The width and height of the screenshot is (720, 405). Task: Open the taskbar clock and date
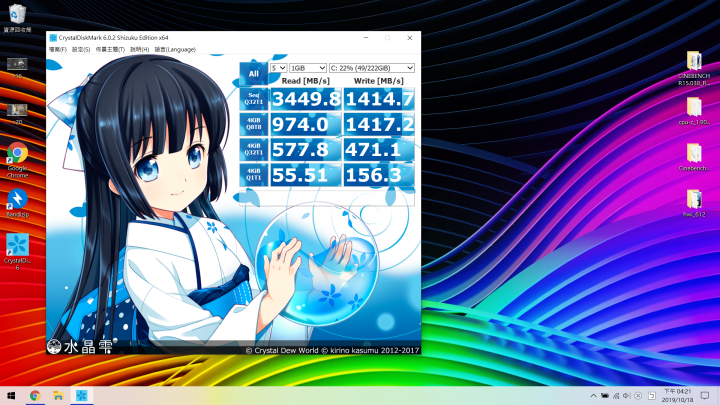point(678,395)
